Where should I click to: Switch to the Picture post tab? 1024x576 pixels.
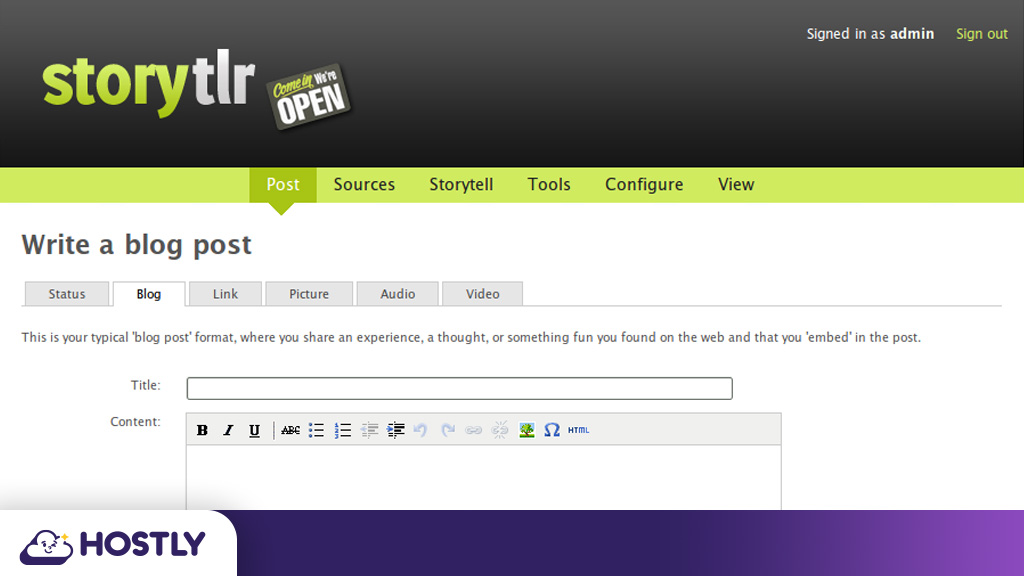tap(309, 294)
